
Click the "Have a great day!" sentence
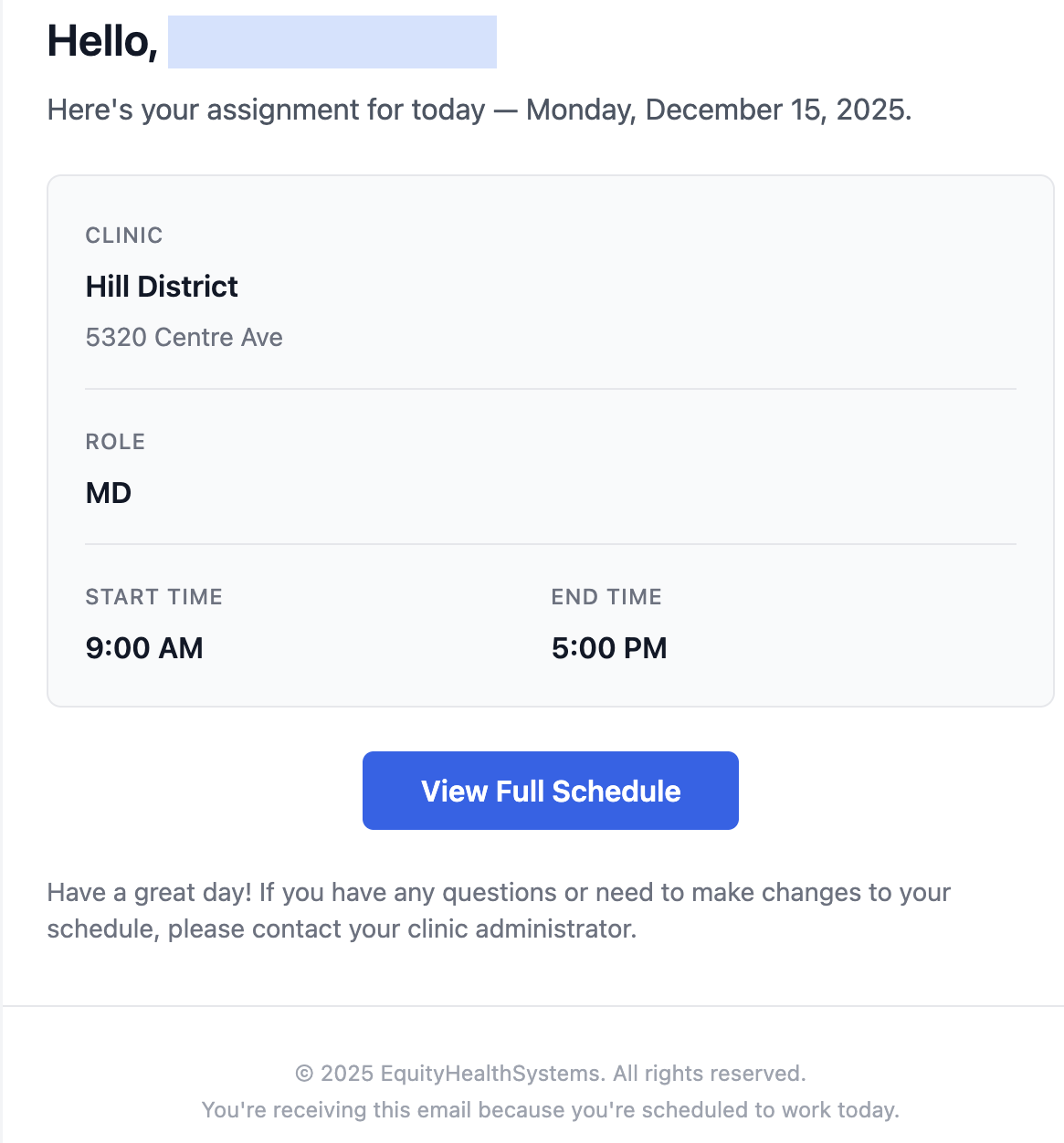pyautogui.click(x=149, y=892)
